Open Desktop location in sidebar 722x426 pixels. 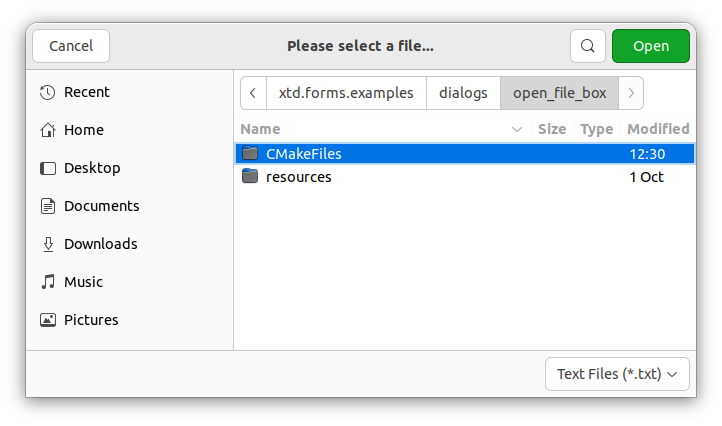tap(91, 168)
